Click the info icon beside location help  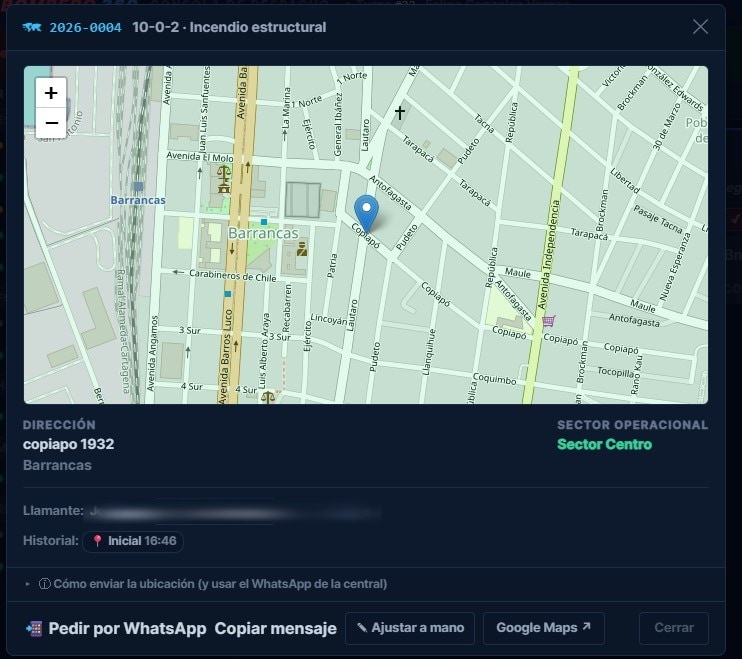[x=44, y=584]
